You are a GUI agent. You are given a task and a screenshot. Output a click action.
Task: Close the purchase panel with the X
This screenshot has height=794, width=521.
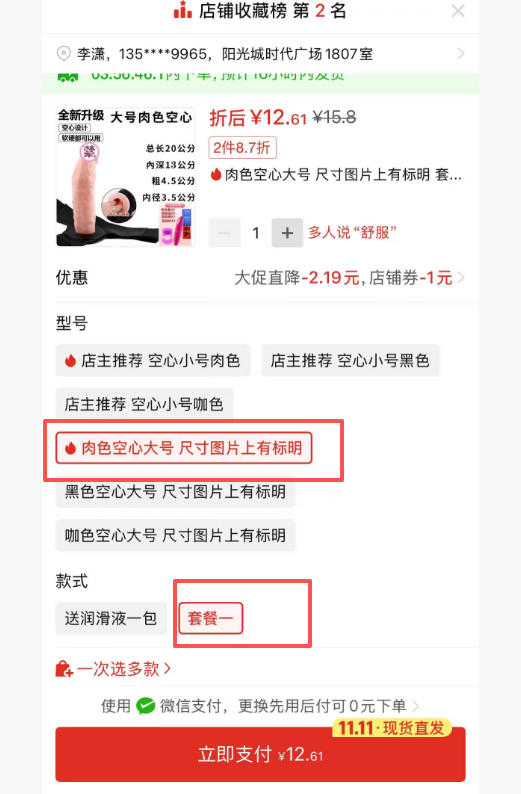click(x=458, y=11)
